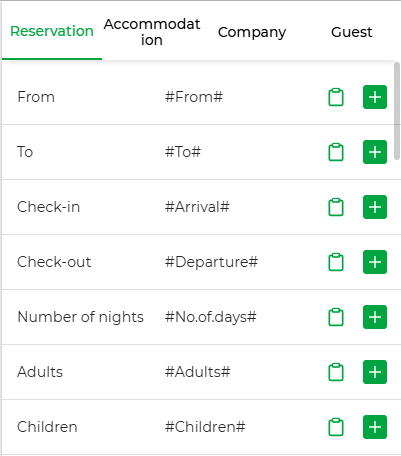Viewport: 401px width, 456px height.
Task: Click the vertical scrollbar thumb
Action: (397, 111)
